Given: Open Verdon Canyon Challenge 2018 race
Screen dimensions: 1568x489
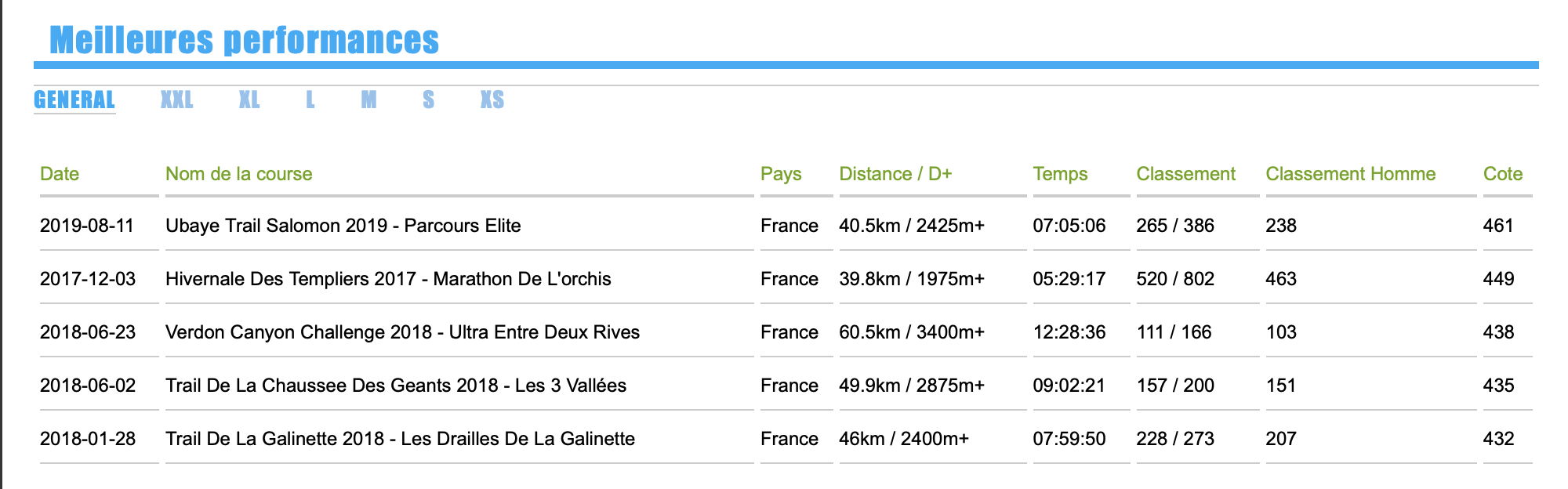Looking at the screenshot, I should coord(402,332).
